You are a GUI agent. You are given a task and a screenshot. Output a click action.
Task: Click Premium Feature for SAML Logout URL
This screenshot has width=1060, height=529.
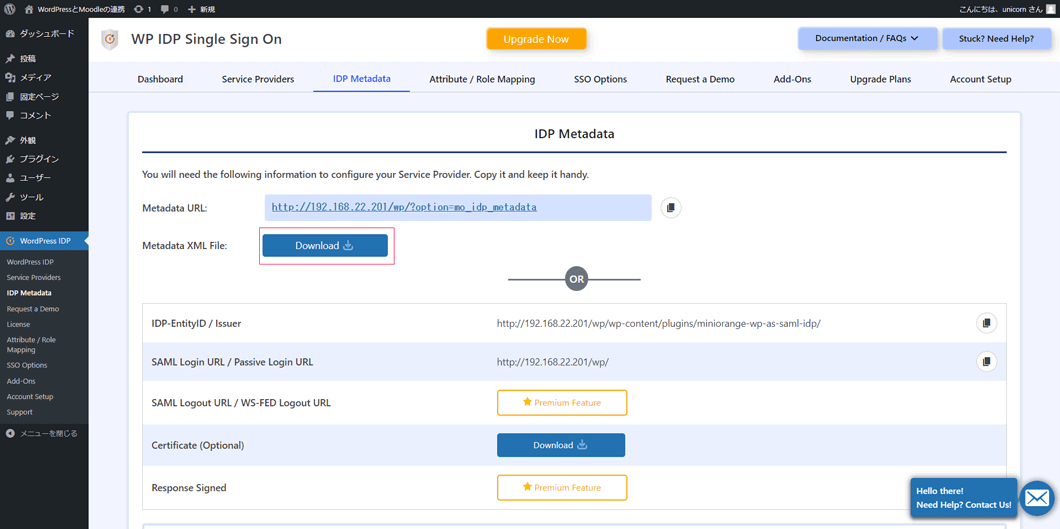[562, 403]
